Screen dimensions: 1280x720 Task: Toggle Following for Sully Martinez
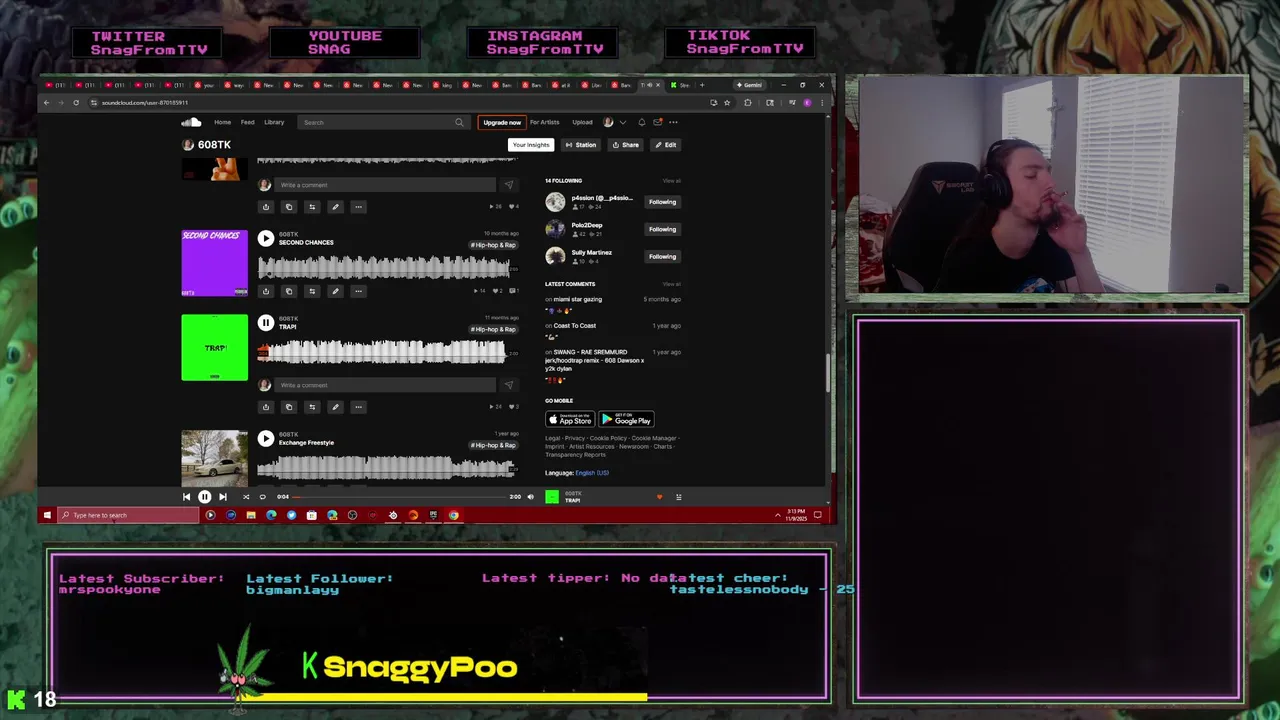pyautogui.click(x=662, y=256)
